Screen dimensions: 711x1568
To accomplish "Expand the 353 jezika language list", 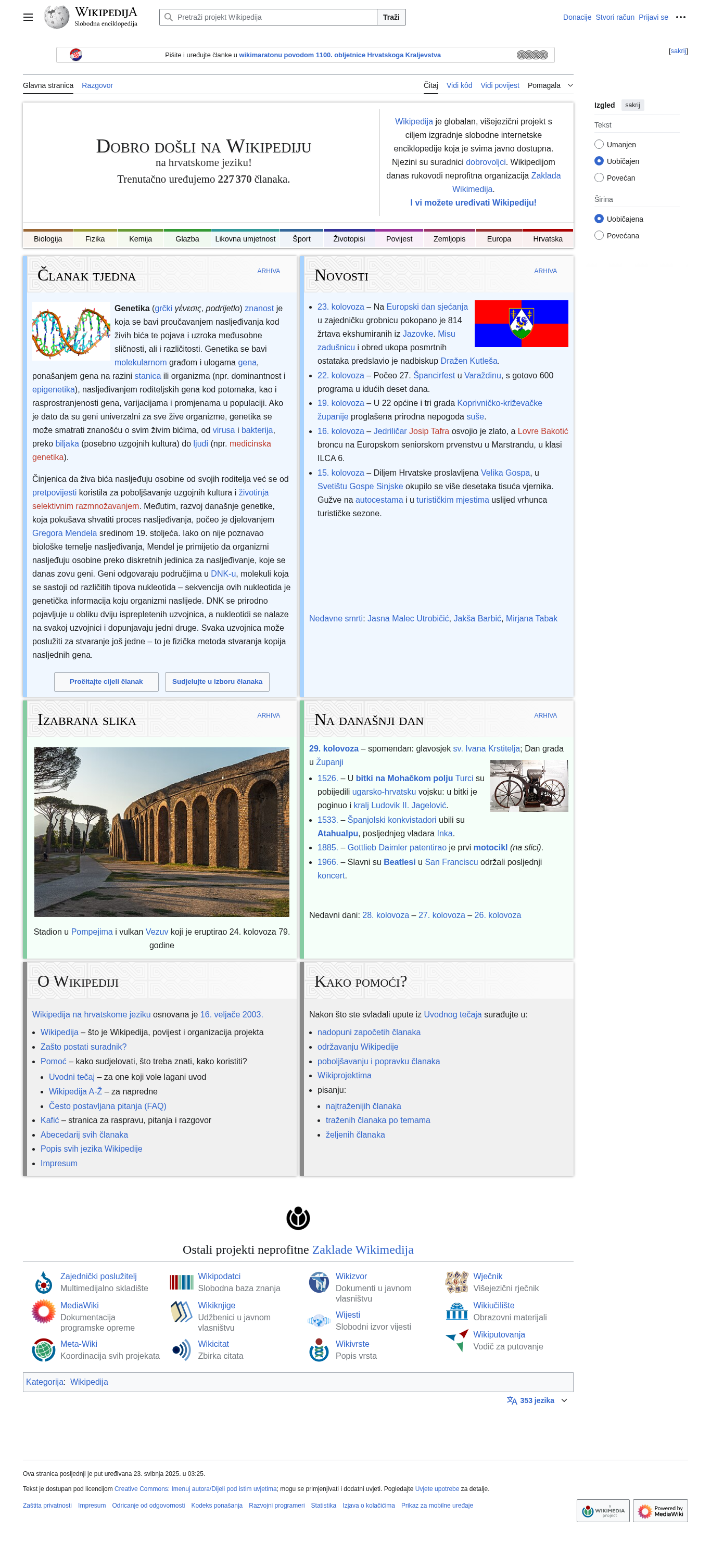I will [537, 1400].
